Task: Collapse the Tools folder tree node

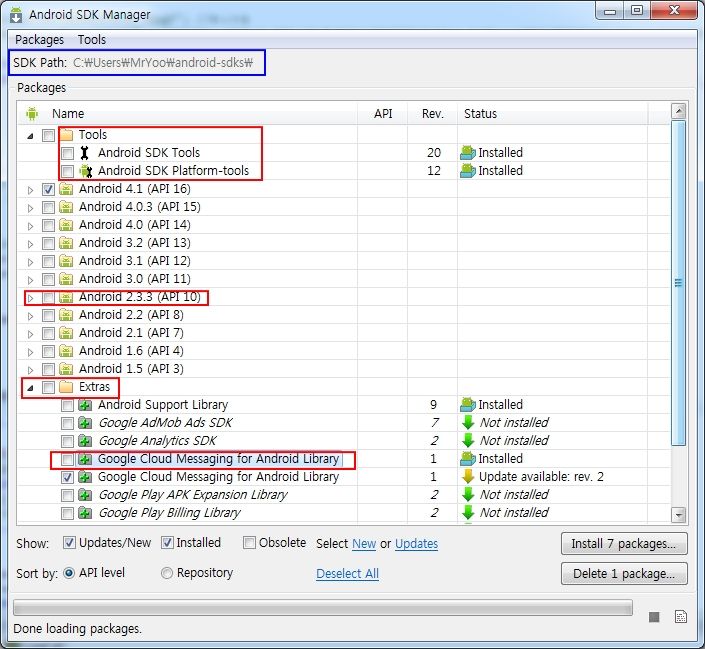Action: pyautogui.click(x=30, y=136)
